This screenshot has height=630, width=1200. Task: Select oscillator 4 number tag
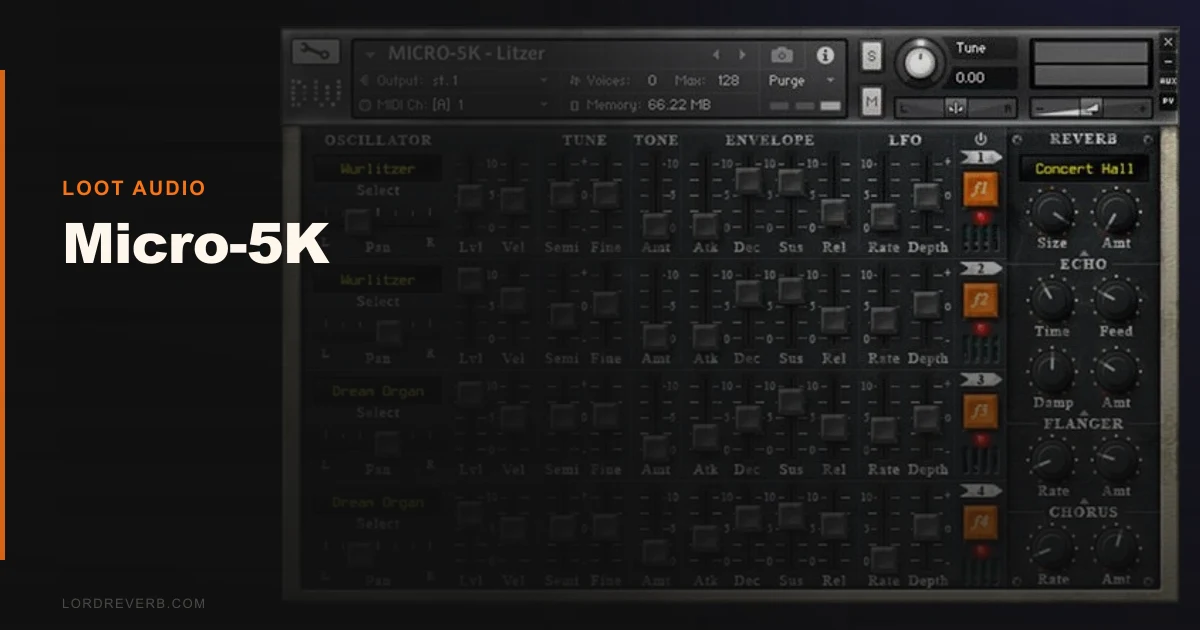point(980,491)
